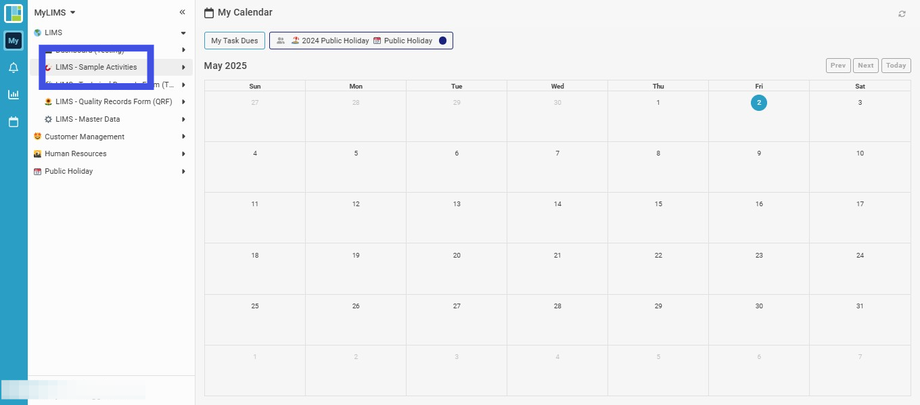
Task: Click the LIMS root tree label
Action: pos(53,33)
